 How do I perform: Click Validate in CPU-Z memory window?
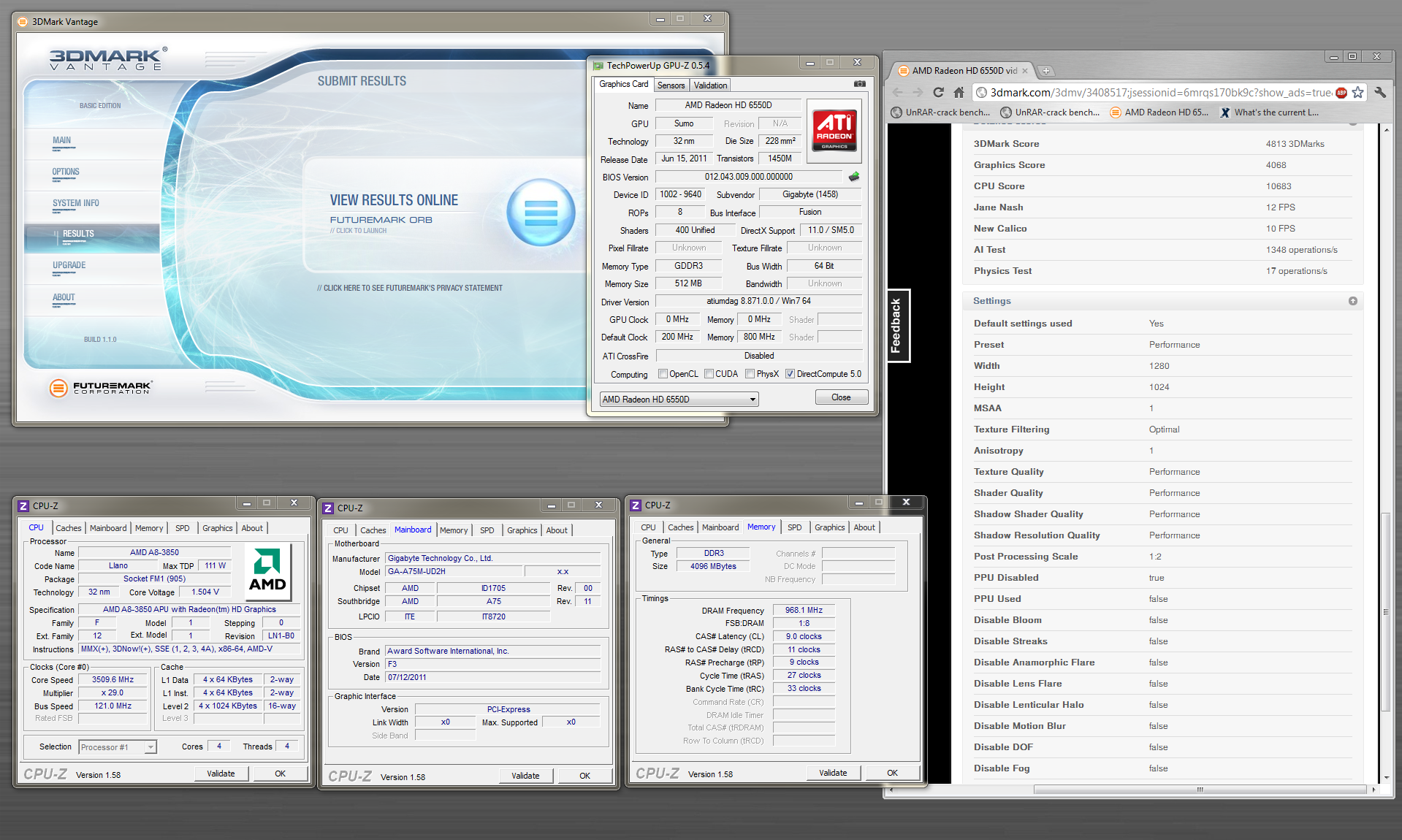pyautogui.click(x=833, y=773)
